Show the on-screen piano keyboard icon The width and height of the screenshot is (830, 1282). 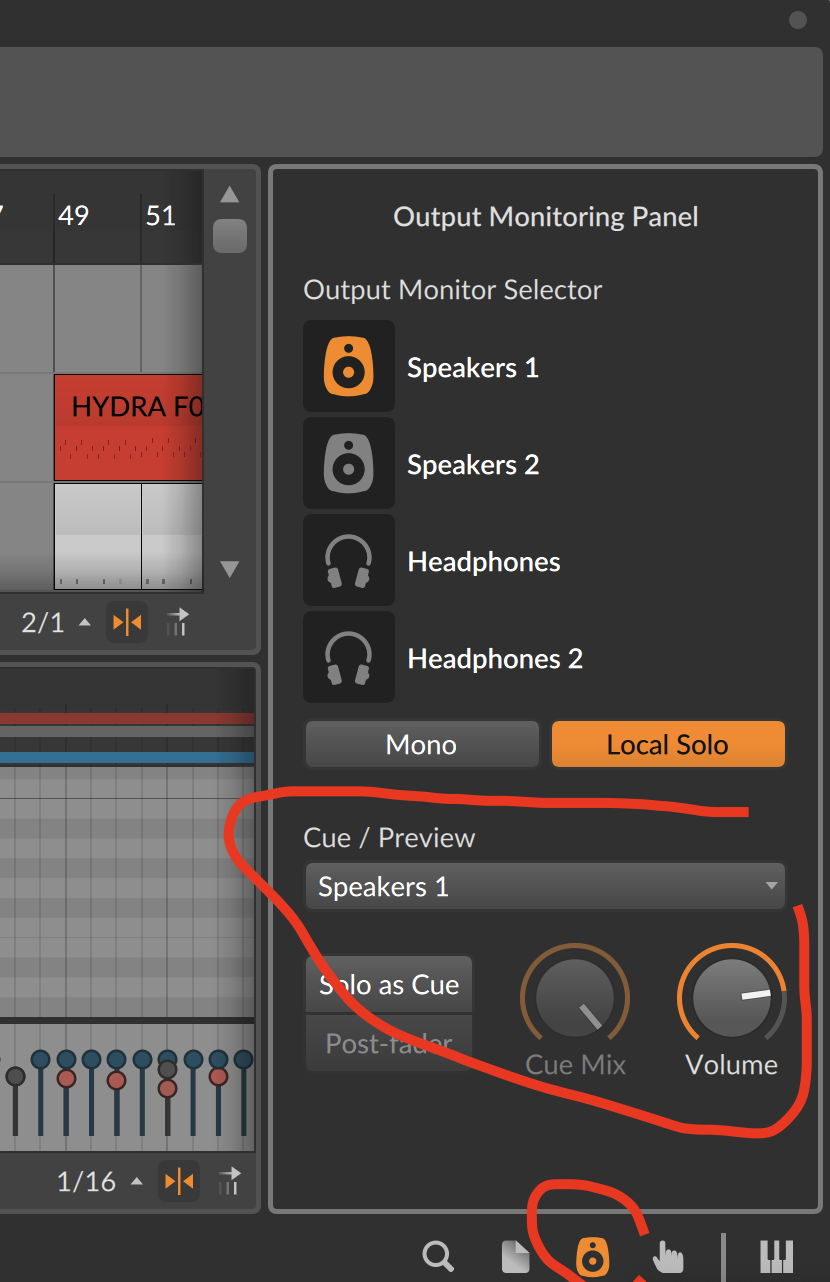(x=776, y=1256)
